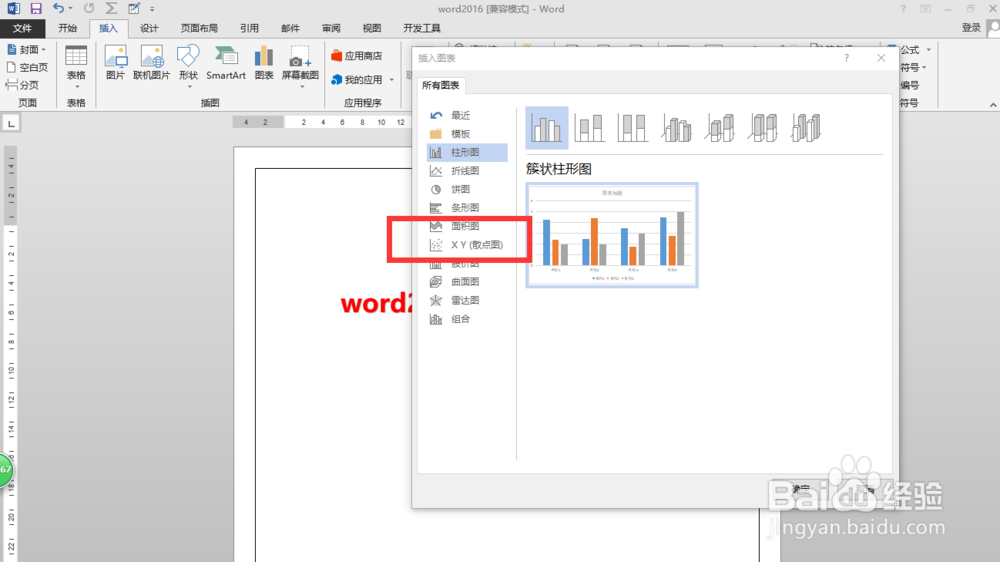Switch to References (引用) tab
This screenshot has width=1000, height=562.
tap(249, 28)
